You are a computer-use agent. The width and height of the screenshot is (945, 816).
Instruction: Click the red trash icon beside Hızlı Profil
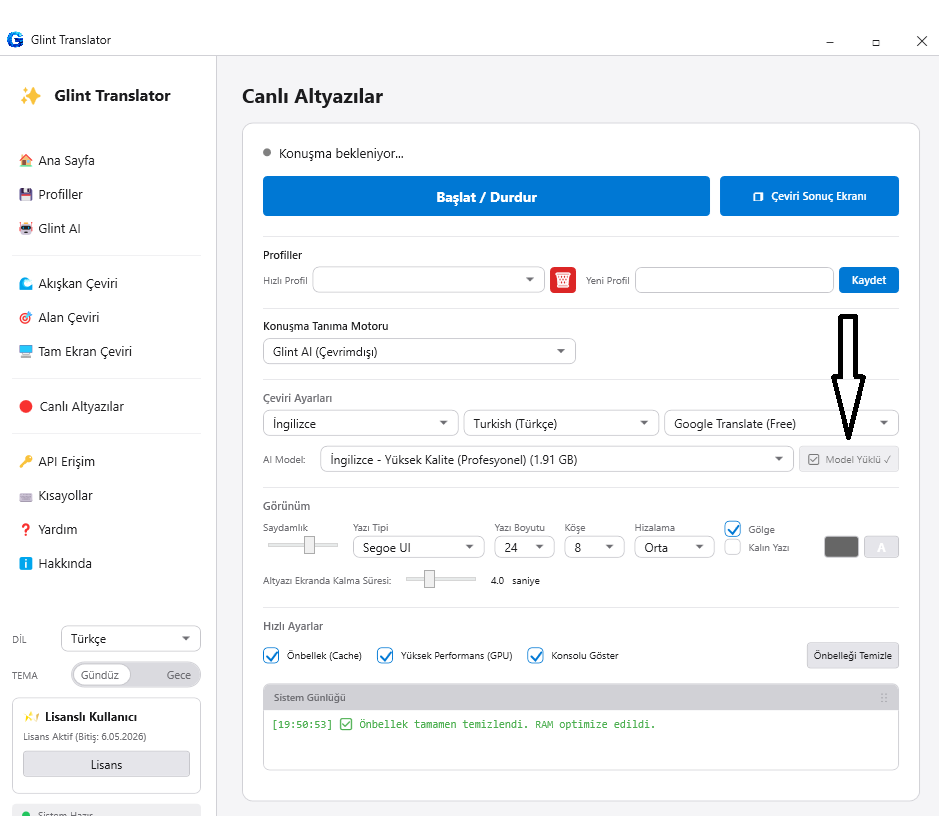tap(562, 280)
